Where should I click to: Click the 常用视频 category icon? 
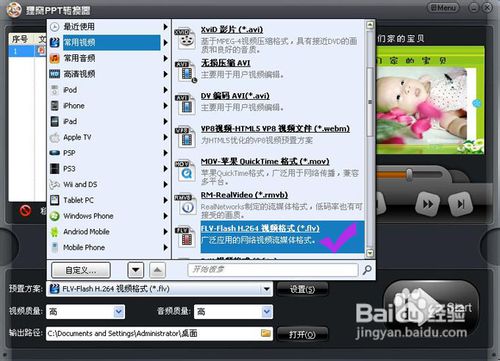tap(55, 42)
